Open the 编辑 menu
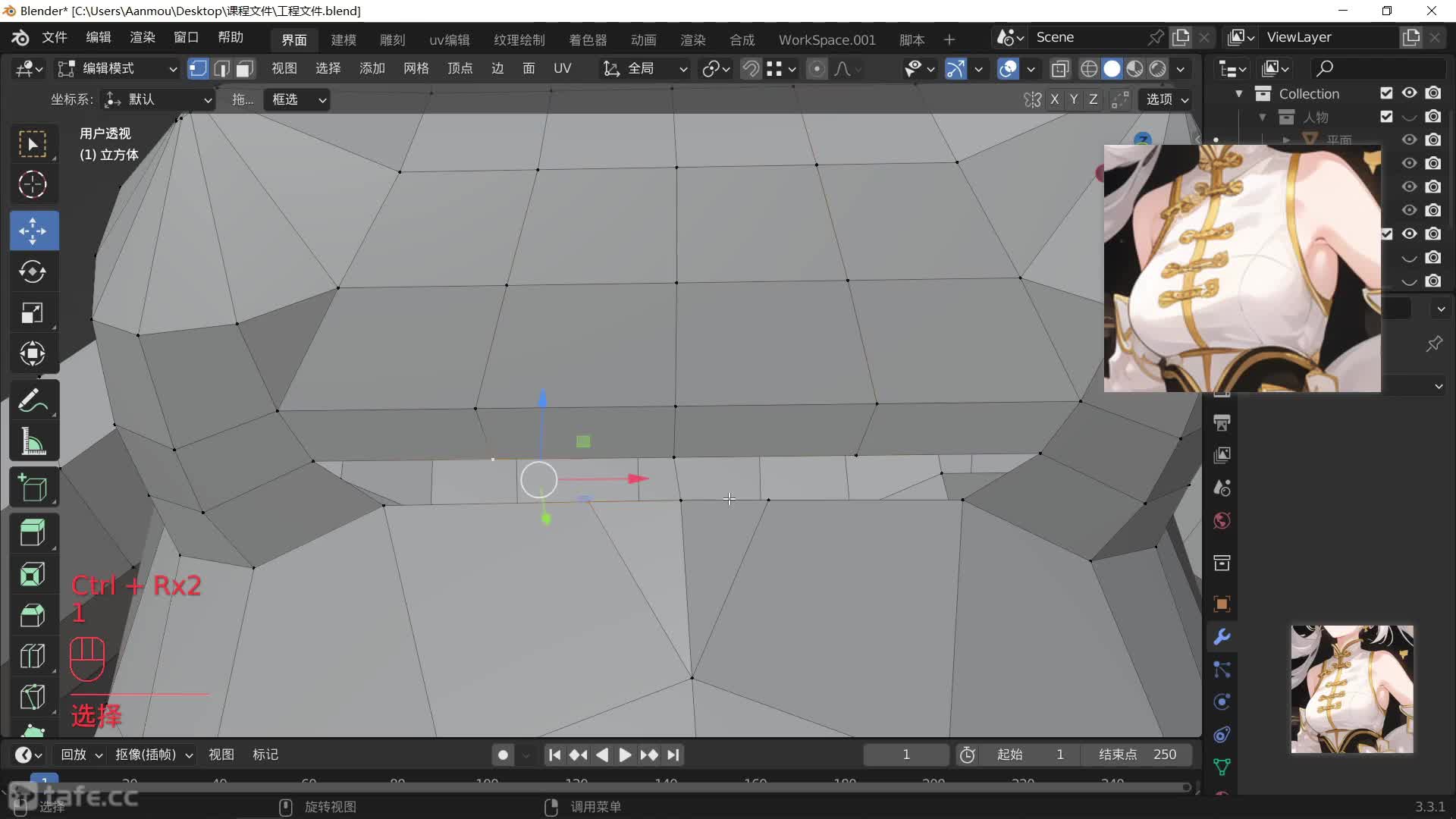 (99, 37)
